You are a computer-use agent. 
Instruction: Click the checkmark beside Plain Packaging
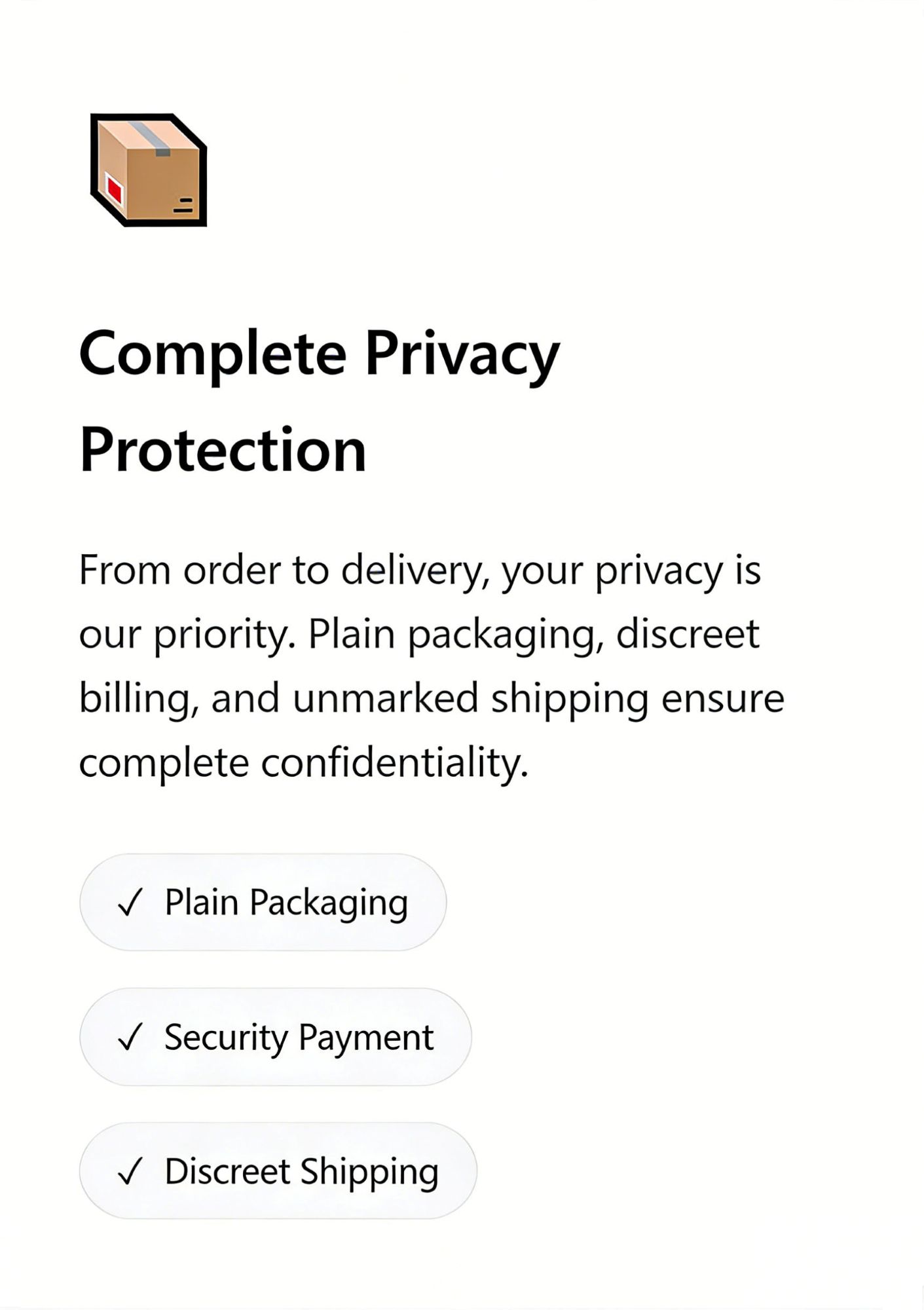click(x=130, y=903)
